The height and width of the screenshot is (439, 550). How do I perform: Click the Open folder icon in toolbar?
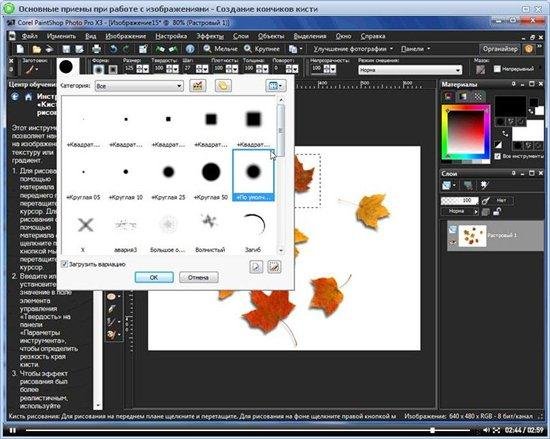36,49
